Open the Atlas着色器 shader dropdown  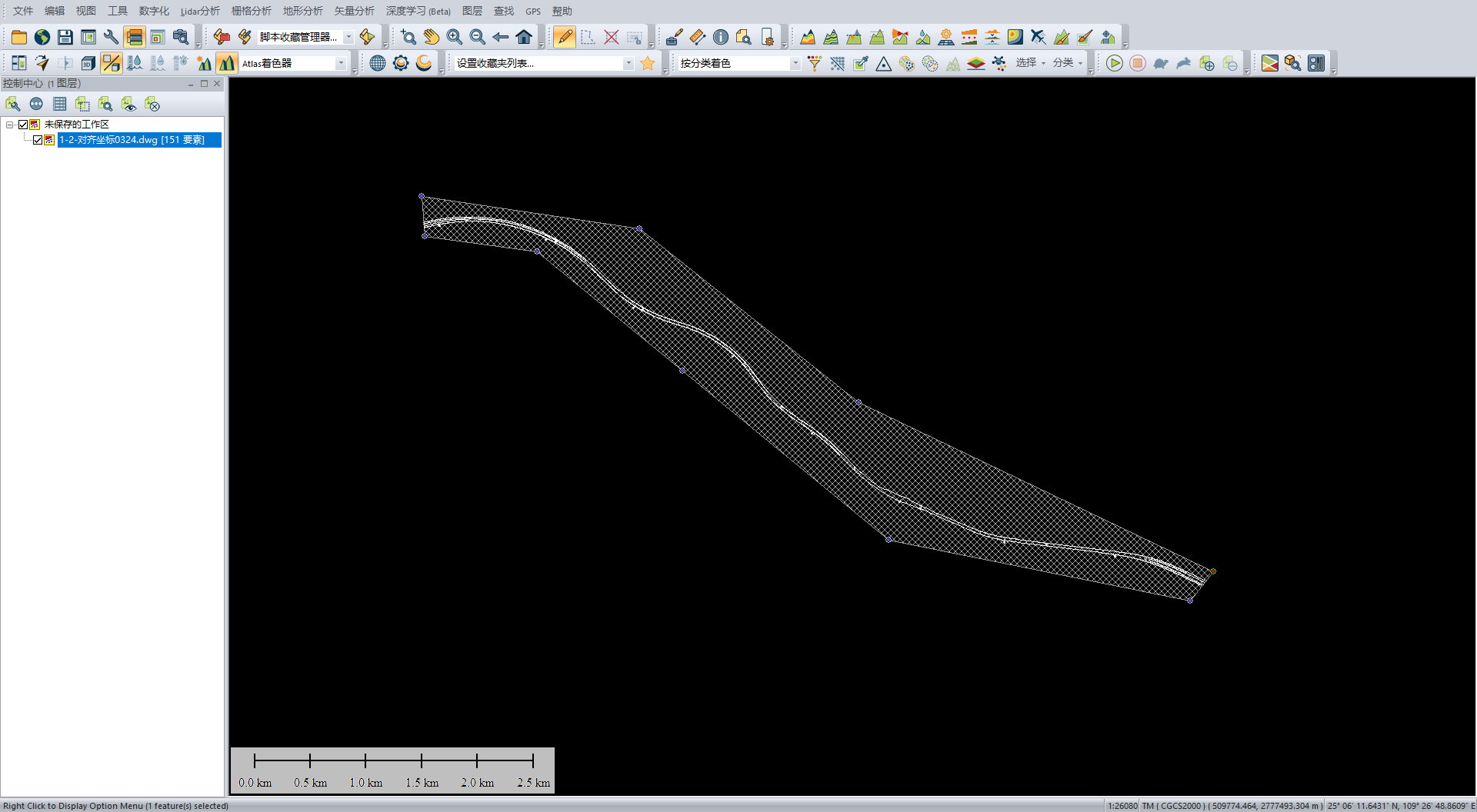(341, 63)
